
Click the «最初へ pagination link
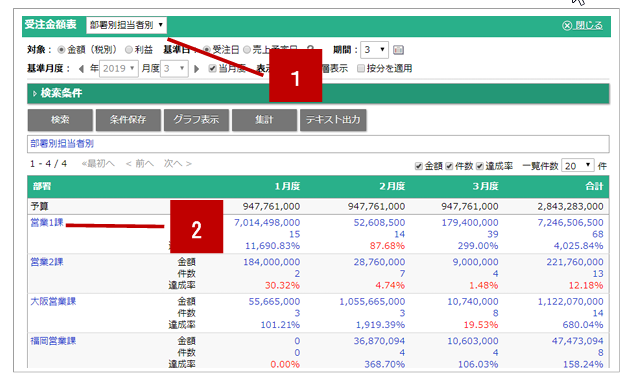click(98, 164)
